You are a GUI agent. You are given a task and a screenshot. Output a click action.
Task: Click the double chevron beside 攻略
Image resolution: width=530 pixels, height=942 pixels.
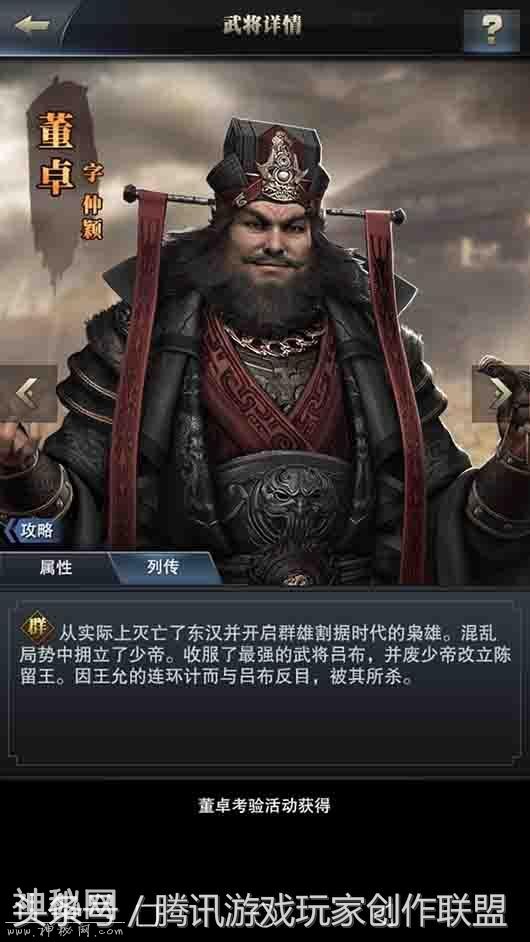(x=10, y=530)
